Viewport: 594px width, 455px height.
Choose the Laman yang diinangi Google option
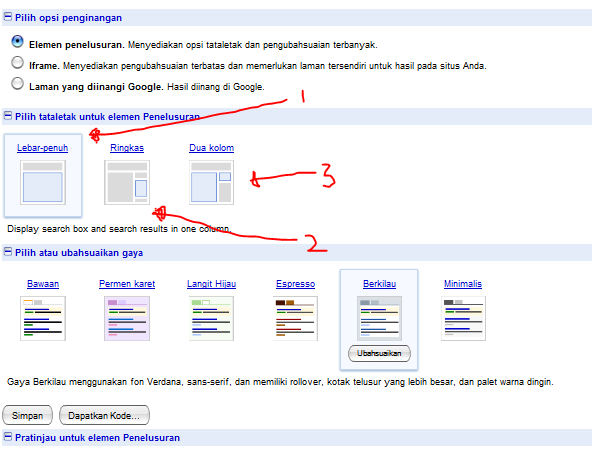17,83
